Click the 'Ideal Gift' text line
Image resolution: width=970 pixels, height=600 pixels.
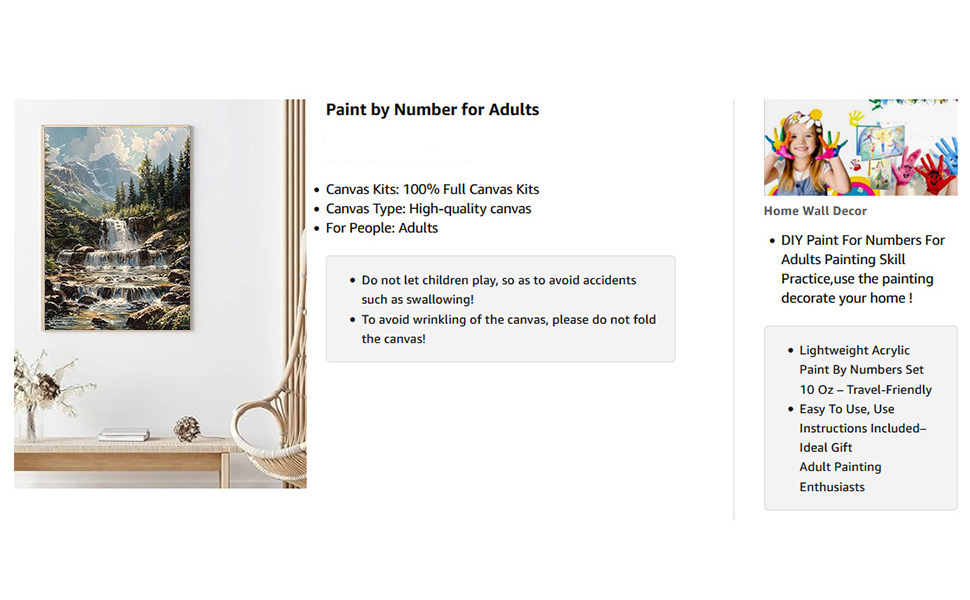click(x=825, y=448)
